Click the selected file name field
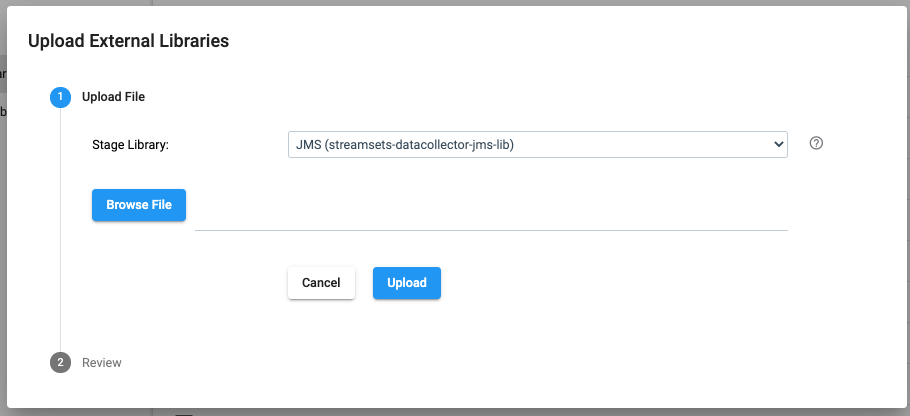The image size is (910, 416). click(491, 216)
